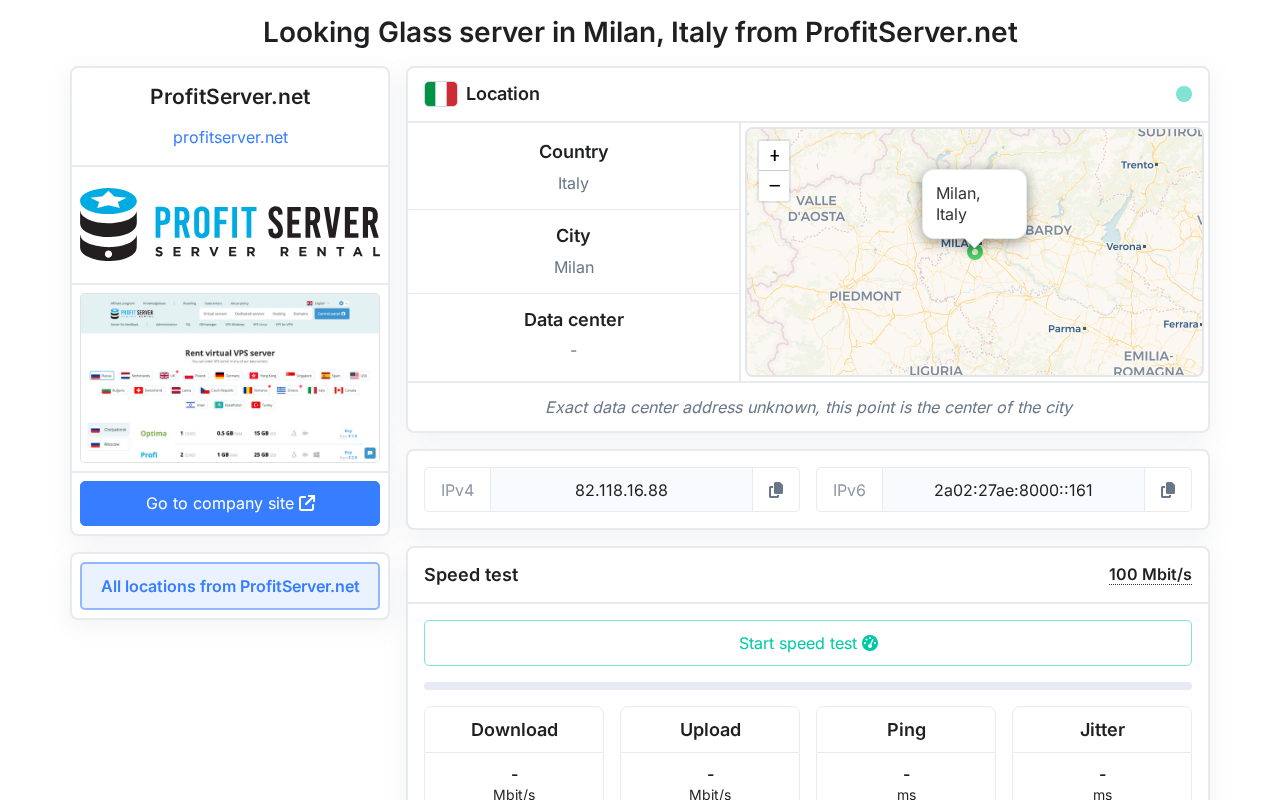Open the ProfitServer website screenshot thumbnail
Viewport: 1280px width, 800px height.
pos(230,378)
